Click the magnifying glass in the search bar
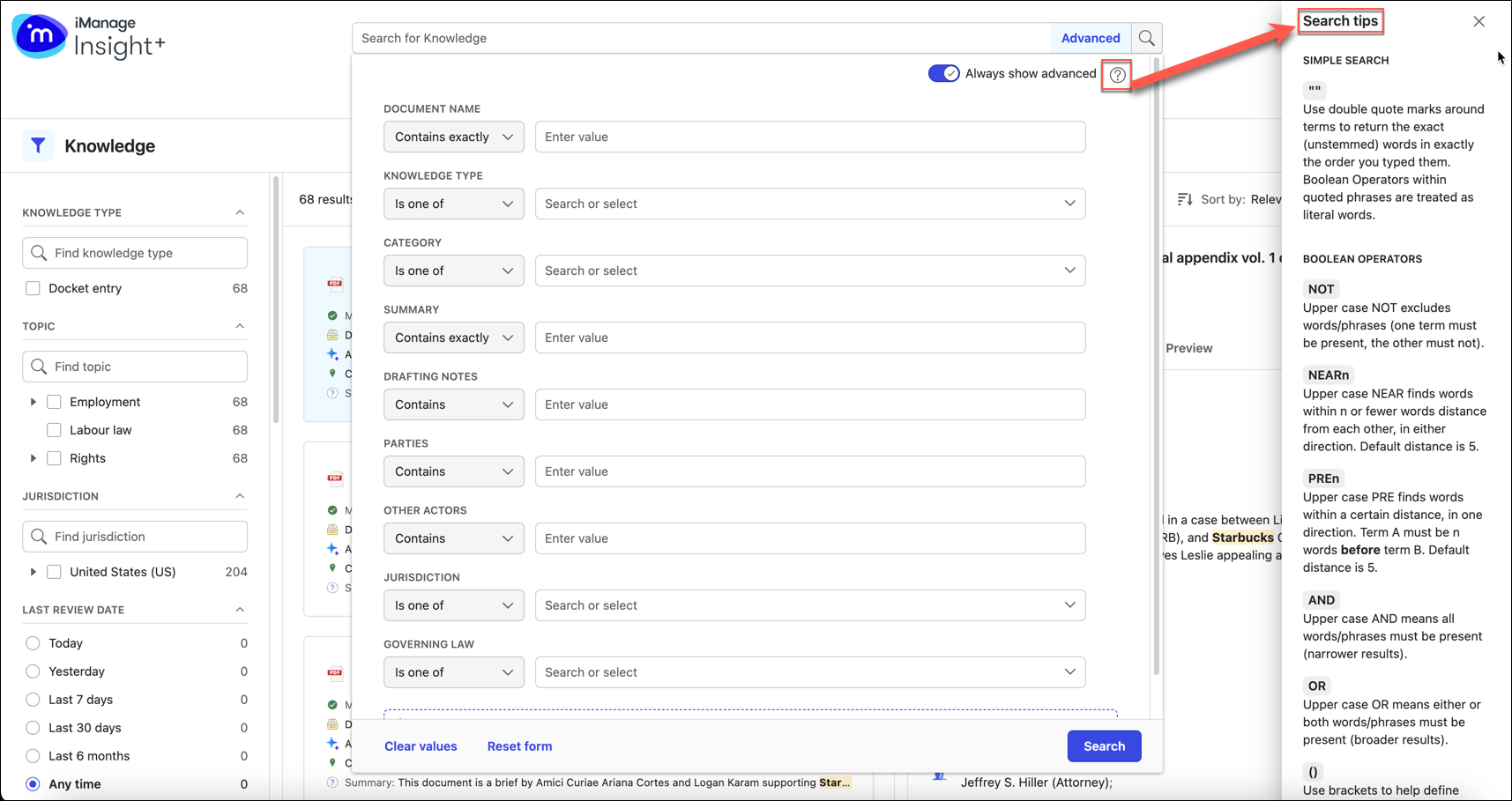 click(x=1146, y=38)
